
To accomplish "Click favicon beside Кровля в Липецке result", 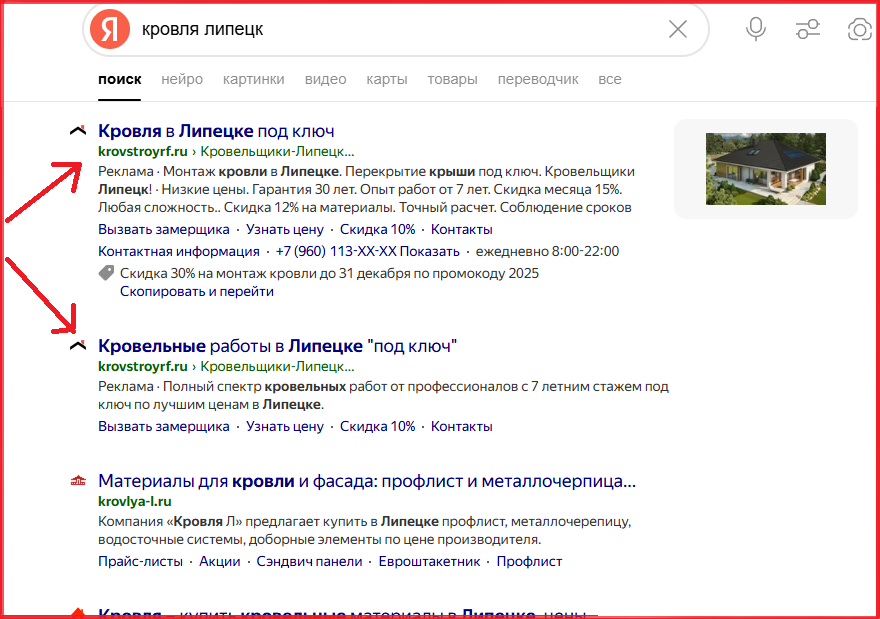I will (78, 130).
